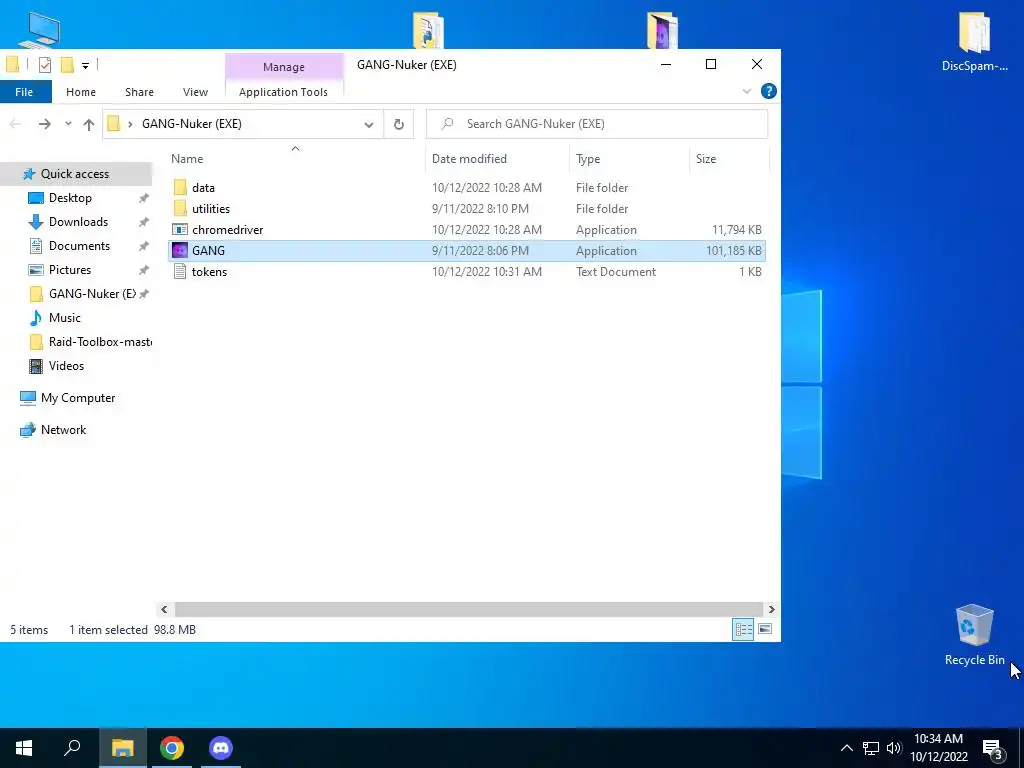
Task: Switch to the Share ribbon tab
Action: coord(139,92)
